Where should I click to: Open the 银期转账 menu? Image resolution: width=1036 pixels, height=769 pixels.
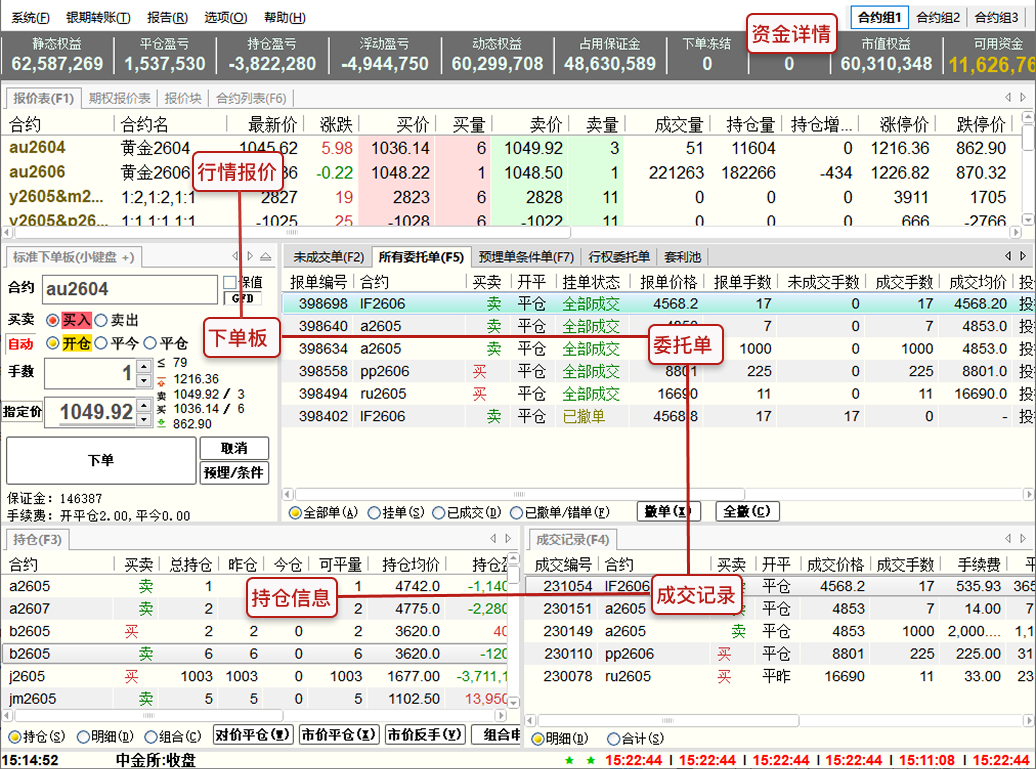(98, 18)
